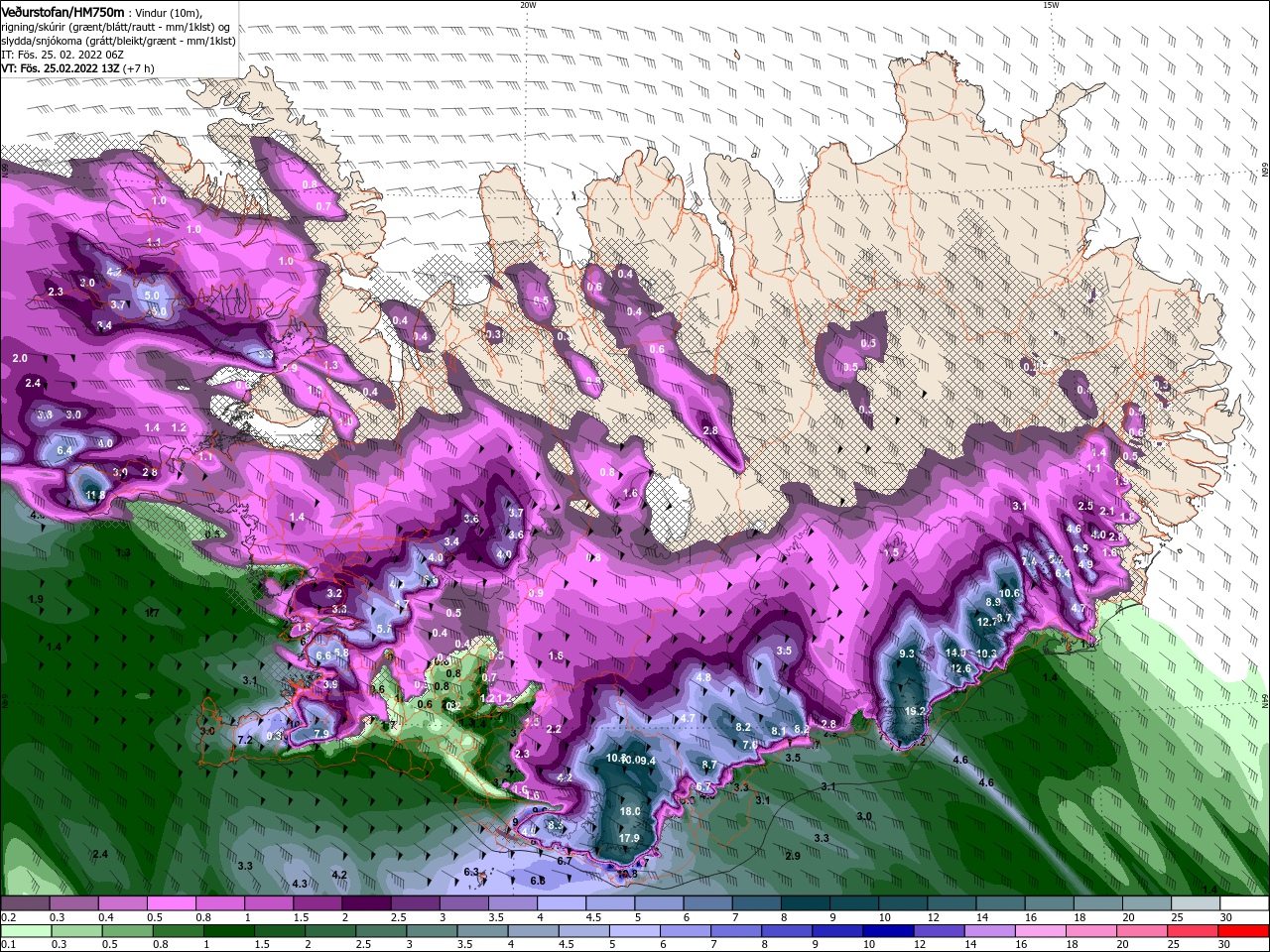This screenshot has height=952, width=1270.
Task: Pick the dark plum first swatch in the top legend
Action: (x=25, y=903)
